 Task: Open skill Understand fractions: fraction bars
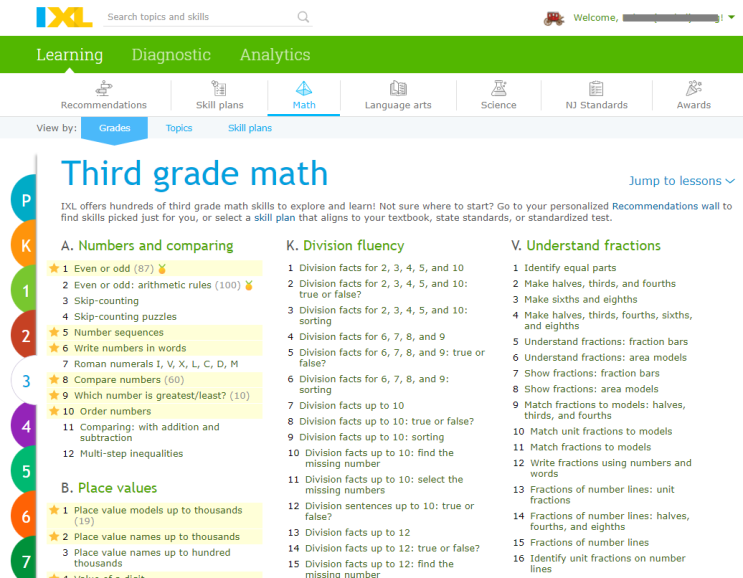606,342
